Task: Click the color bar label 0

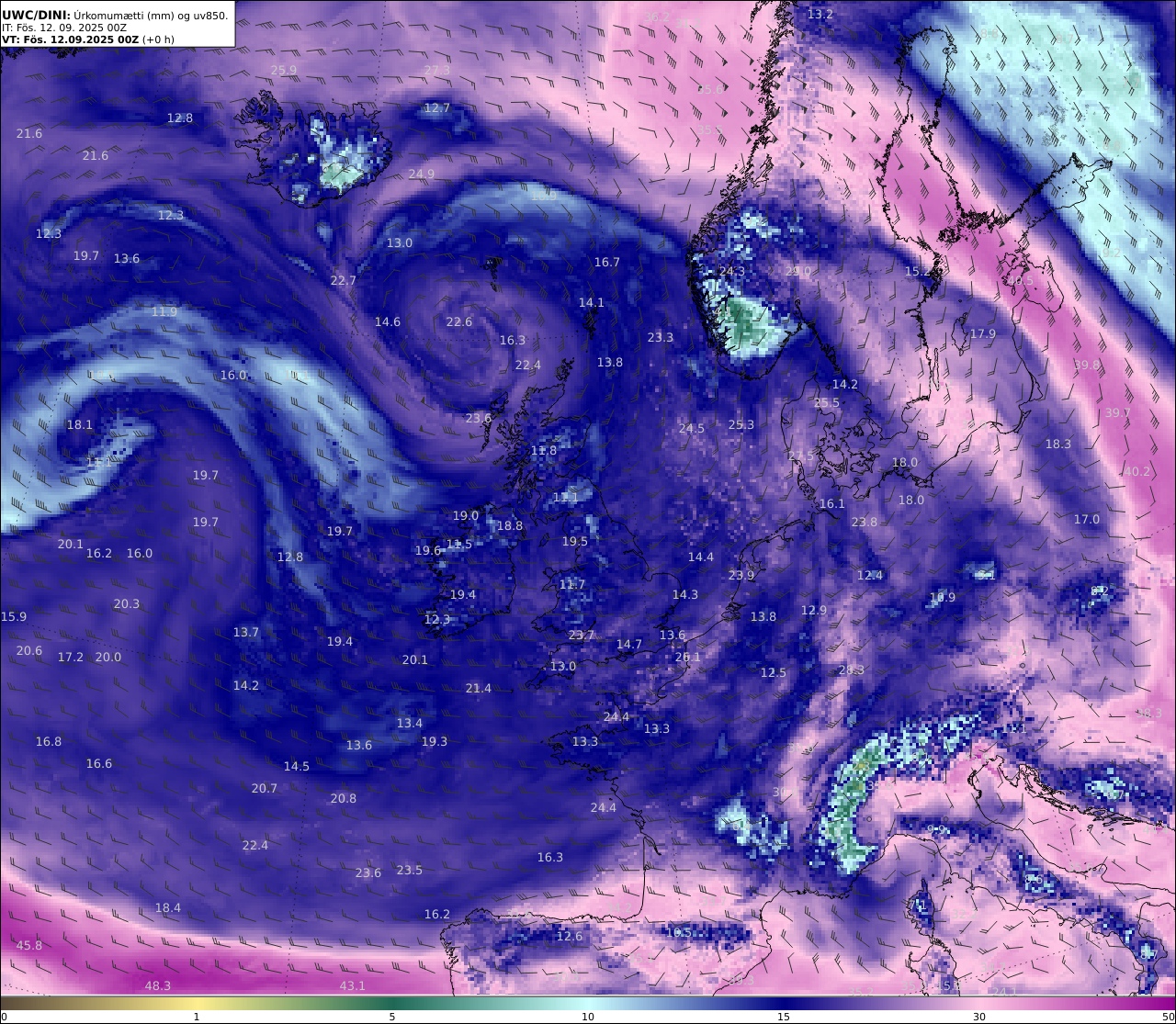Action: [4, 1017]
